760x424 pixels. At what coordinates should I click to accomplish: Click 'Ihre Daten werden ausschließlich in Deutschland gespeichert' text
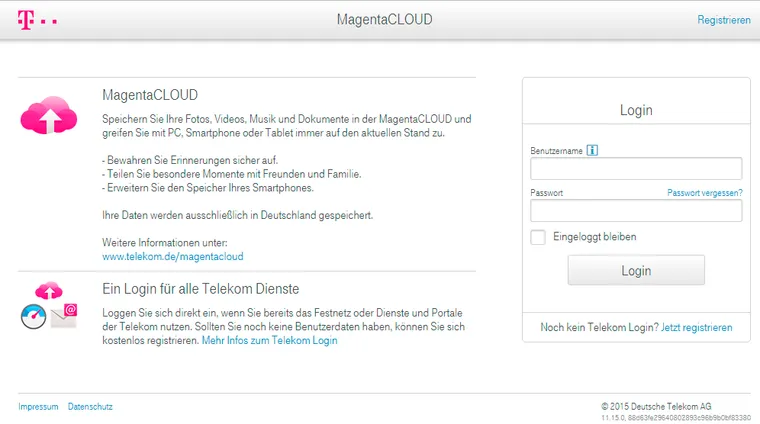[238, 215]
